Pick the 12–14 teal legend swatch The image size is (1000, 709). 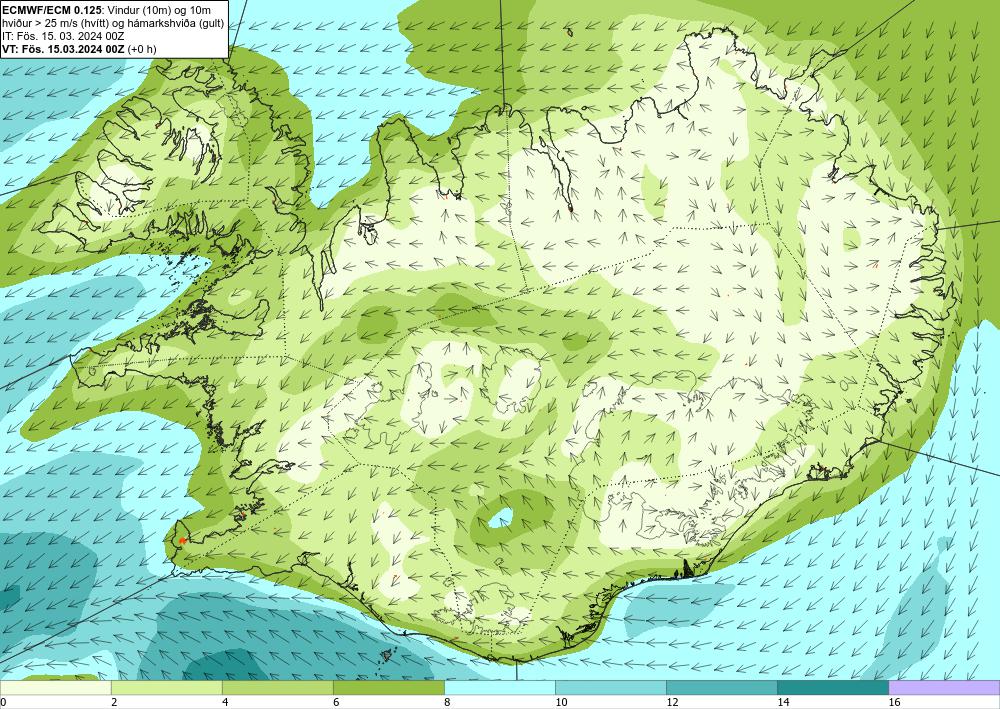(x=722, y=688)
